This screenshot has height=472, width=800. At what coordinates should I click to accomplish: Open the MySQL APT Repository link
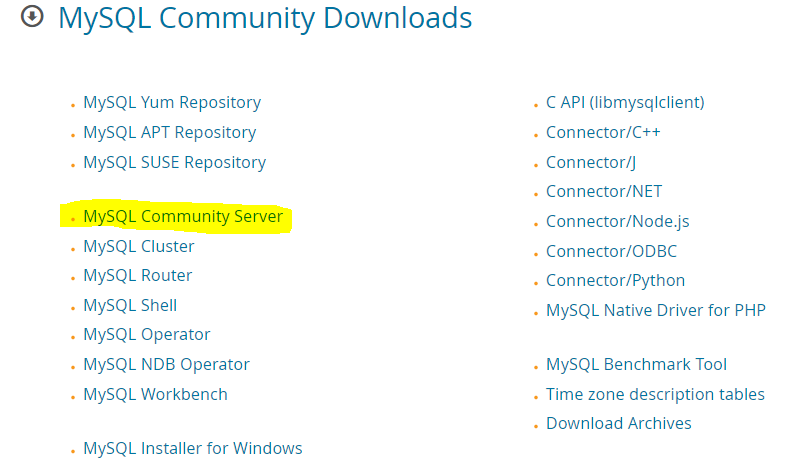(x=169, y=133)
